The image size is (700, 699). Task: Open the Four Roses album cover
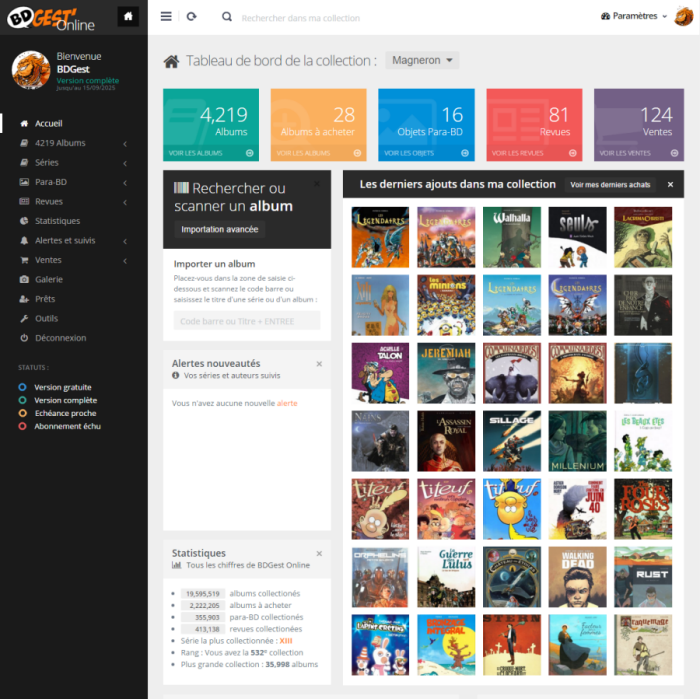[x=643, y=509]
